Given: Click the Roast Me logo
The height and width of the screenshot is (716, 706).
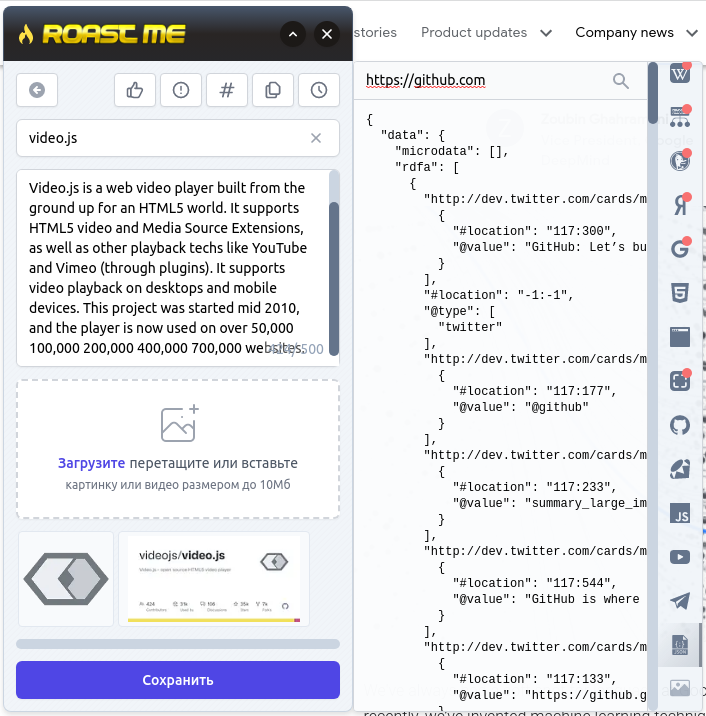Looking at the screenshot, I should click(x=102, y=34).
